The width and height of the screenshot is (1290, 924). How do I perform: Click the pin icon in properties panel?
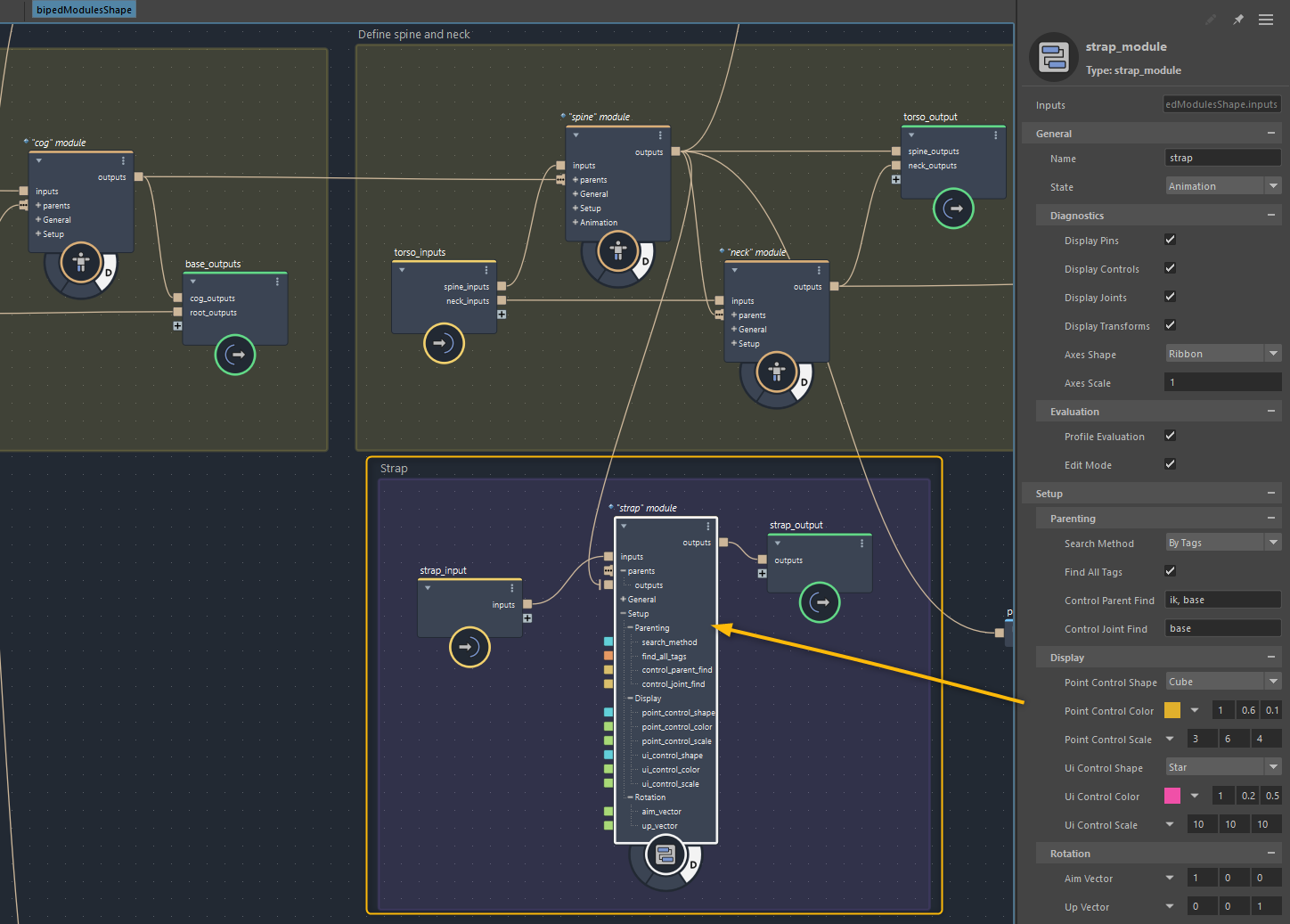[1238, 20]
